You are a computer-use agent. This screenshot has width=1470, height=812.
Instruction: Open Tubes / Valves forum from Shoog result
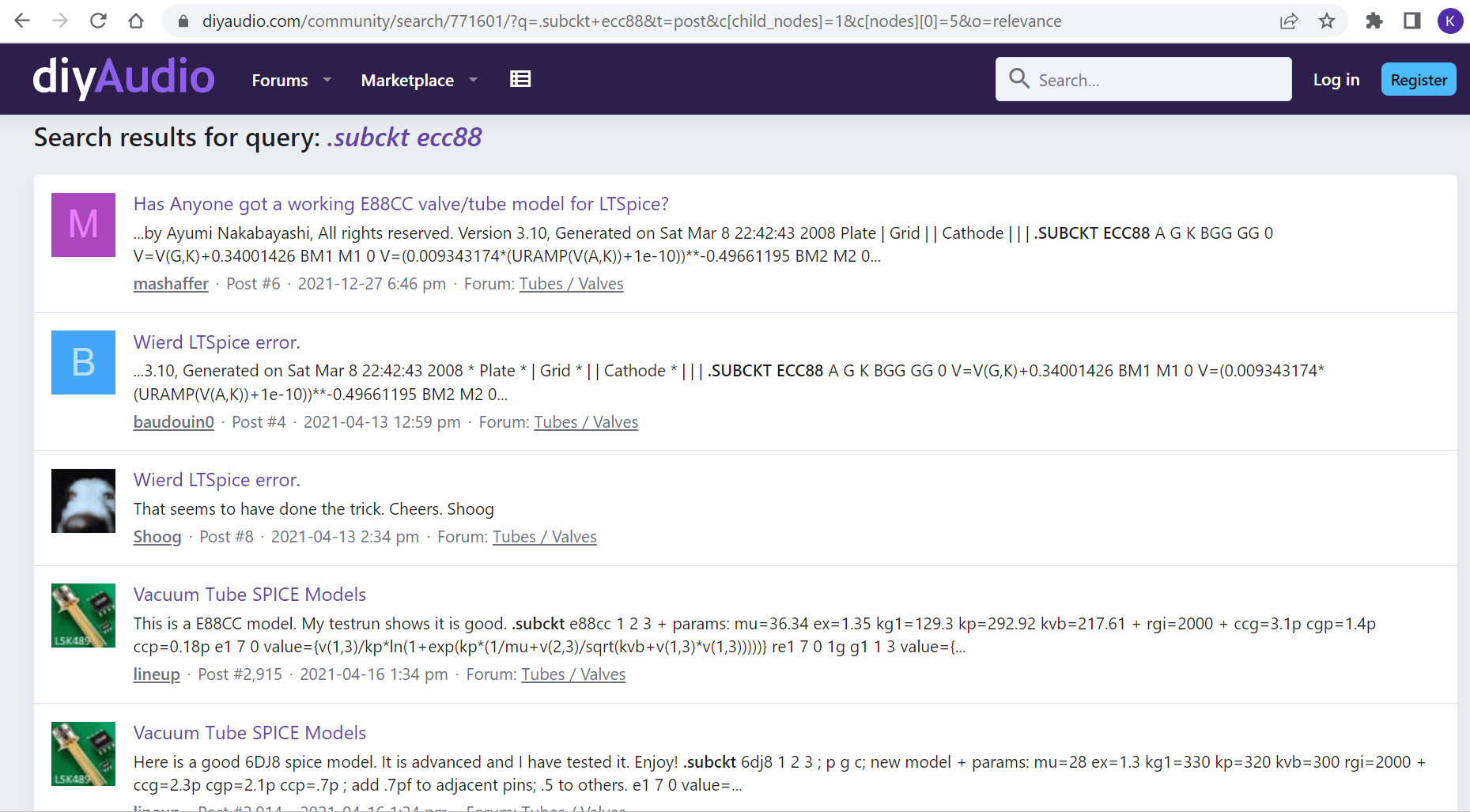pyautogui.click(x=545, y=537)
